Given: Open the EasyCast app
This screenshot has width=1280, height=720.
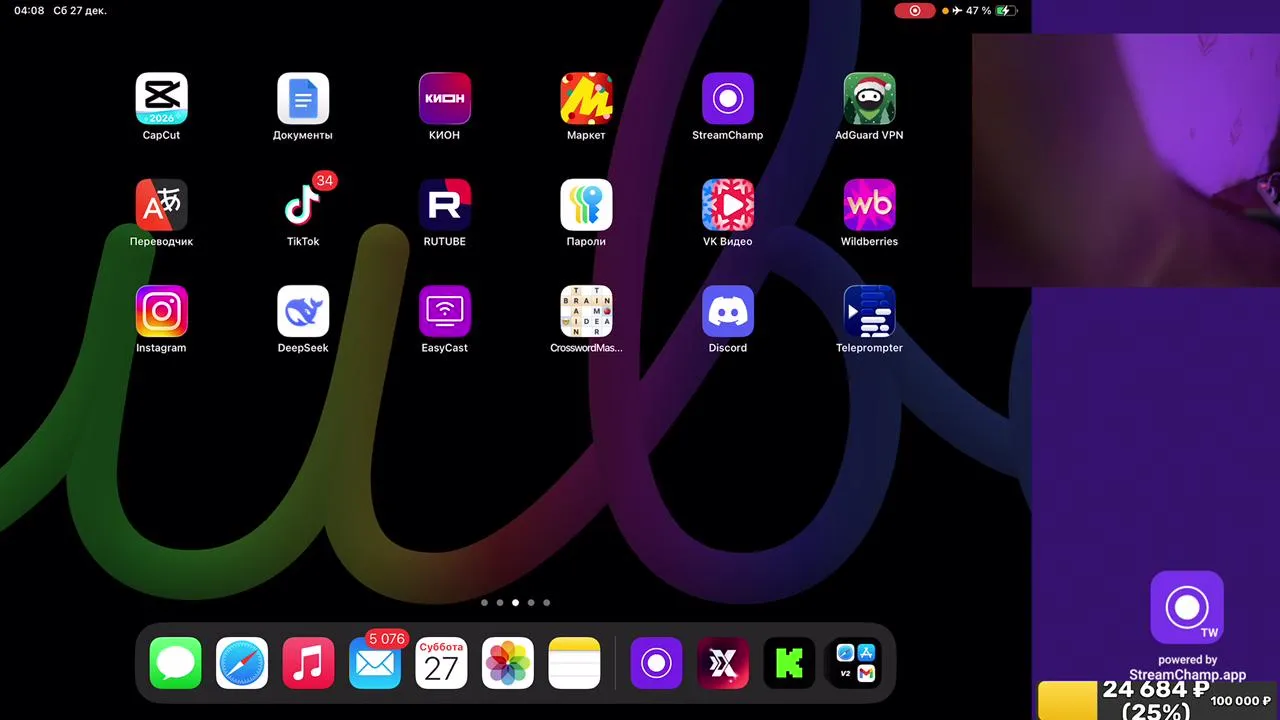Looking at the screenshot, I should 445,311.
